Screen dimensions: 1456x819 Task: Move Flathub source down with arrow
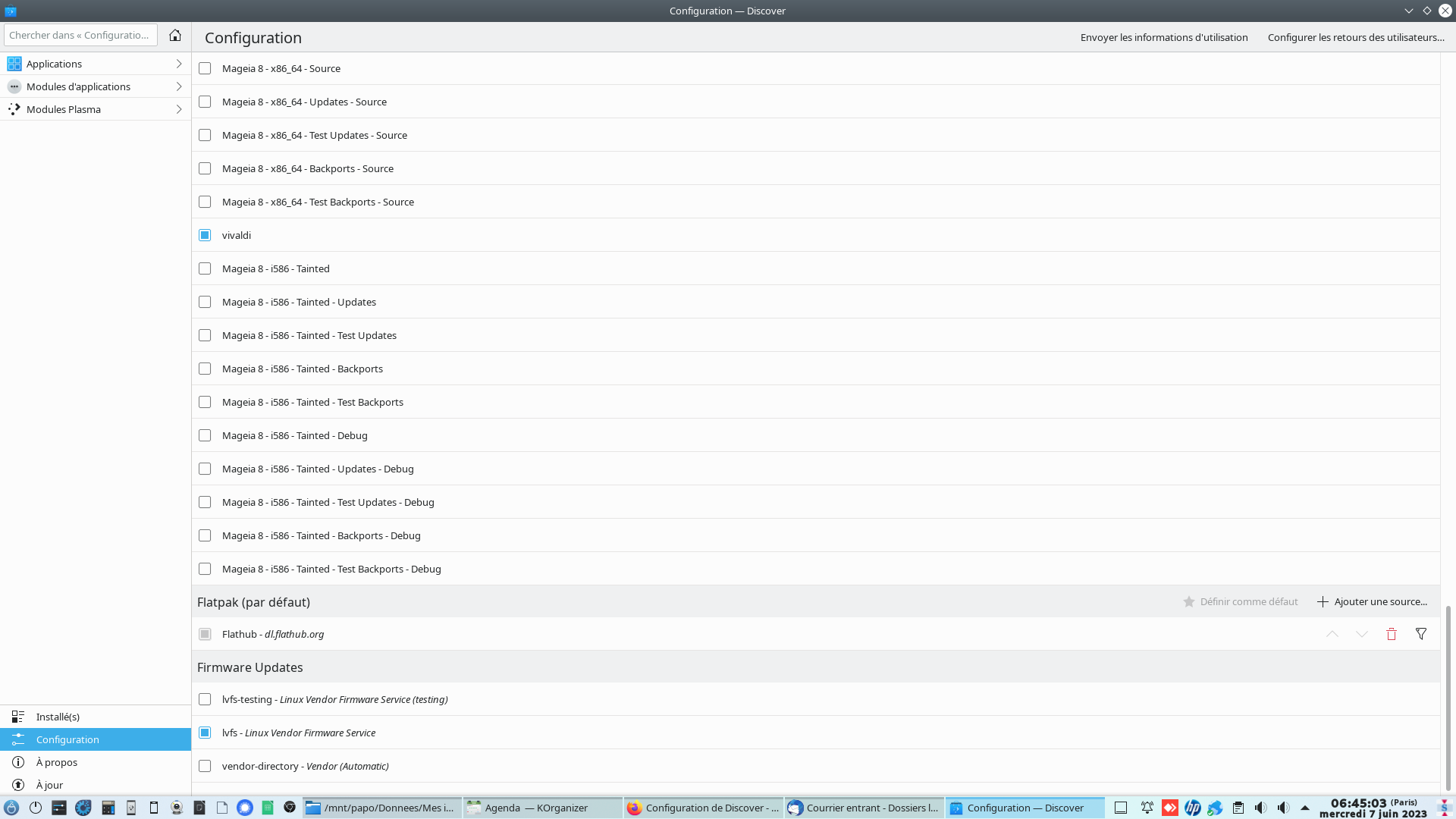tap(1362, 634)
